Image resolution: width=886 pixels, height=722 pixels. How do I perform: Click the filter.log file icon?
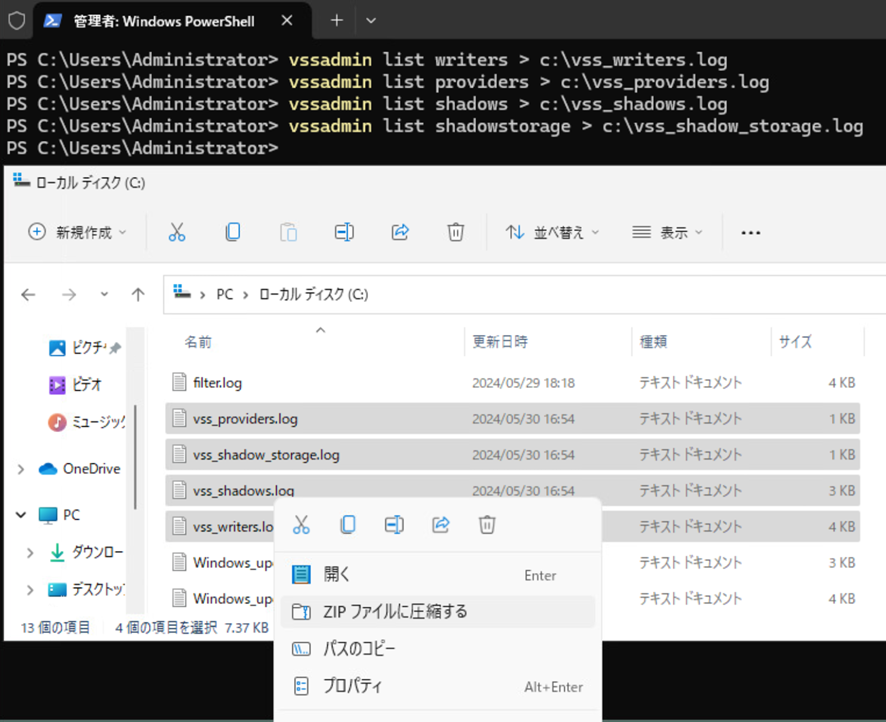179,382
